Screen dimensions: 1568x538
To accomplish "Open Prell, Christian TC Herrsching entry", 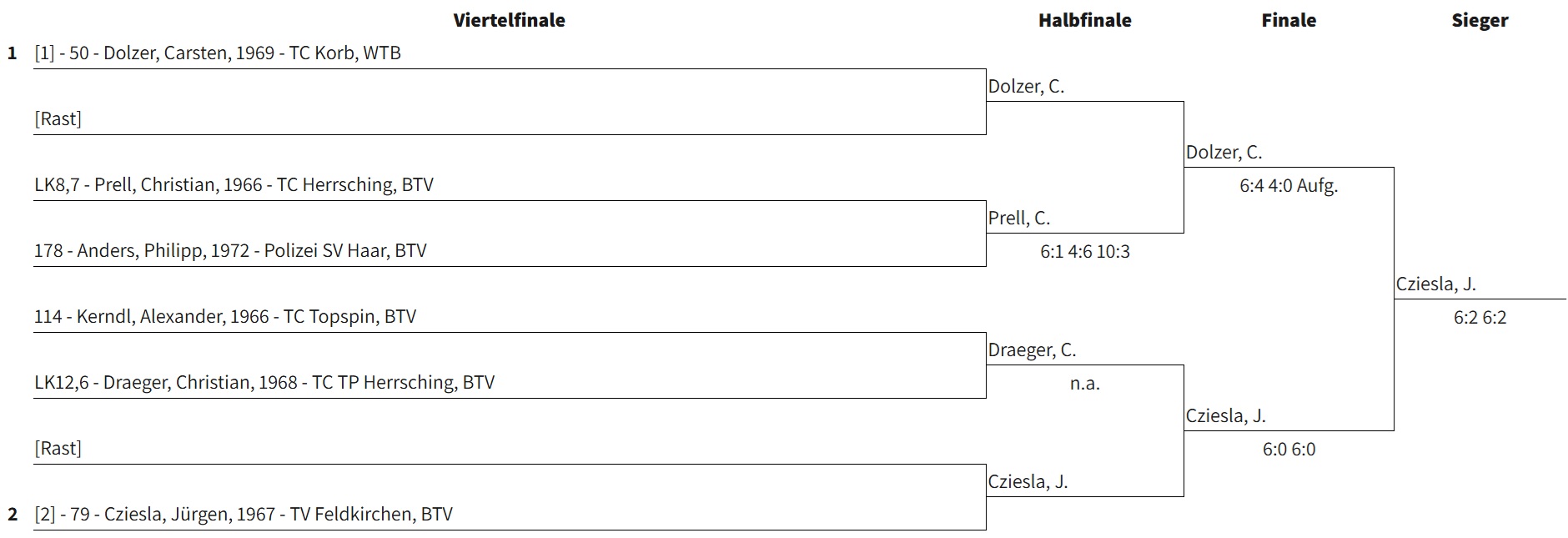I will tap(234, 184).
